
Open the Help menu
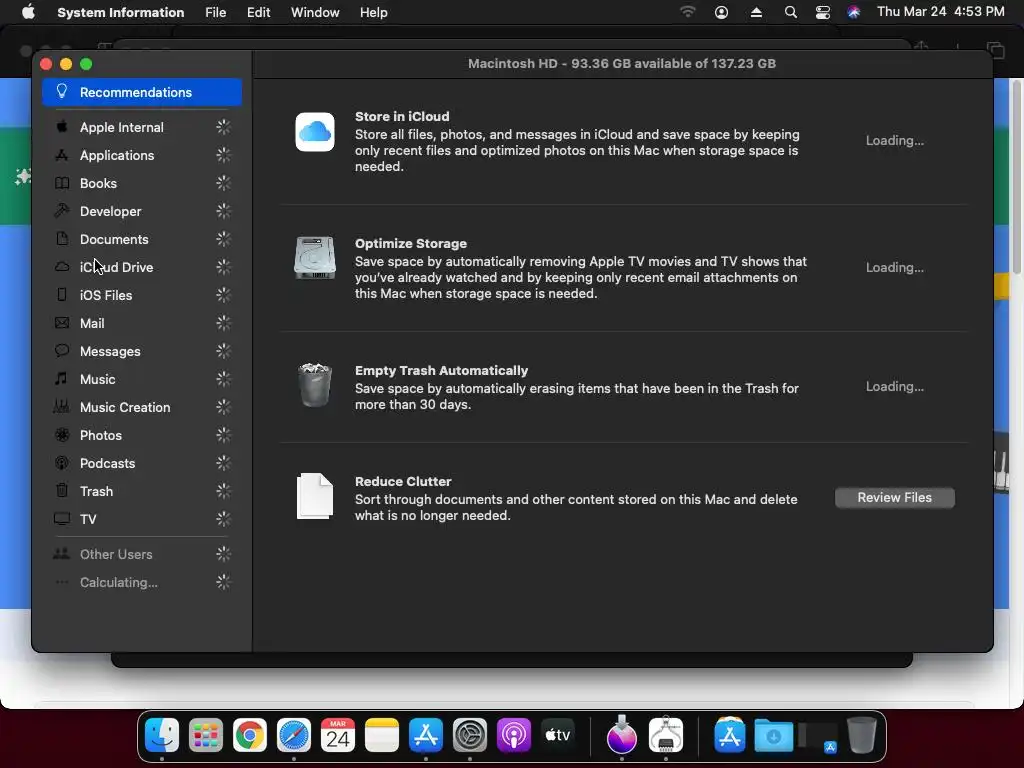[x=374, y=12]
